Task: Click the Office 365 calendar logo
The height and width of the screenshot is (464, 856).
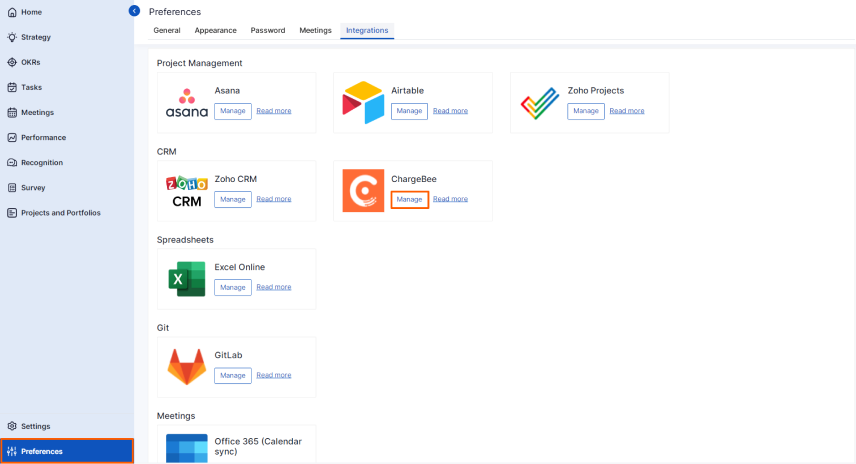Action: (187, 449)
